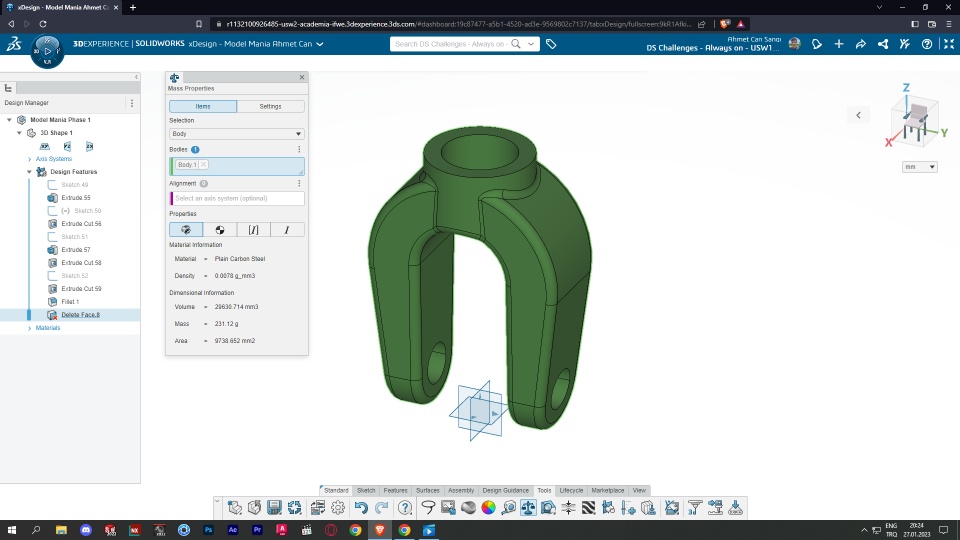Click the tag icon beside search box
This screenshot has width=960, height=540.
[x=551, y=44]
